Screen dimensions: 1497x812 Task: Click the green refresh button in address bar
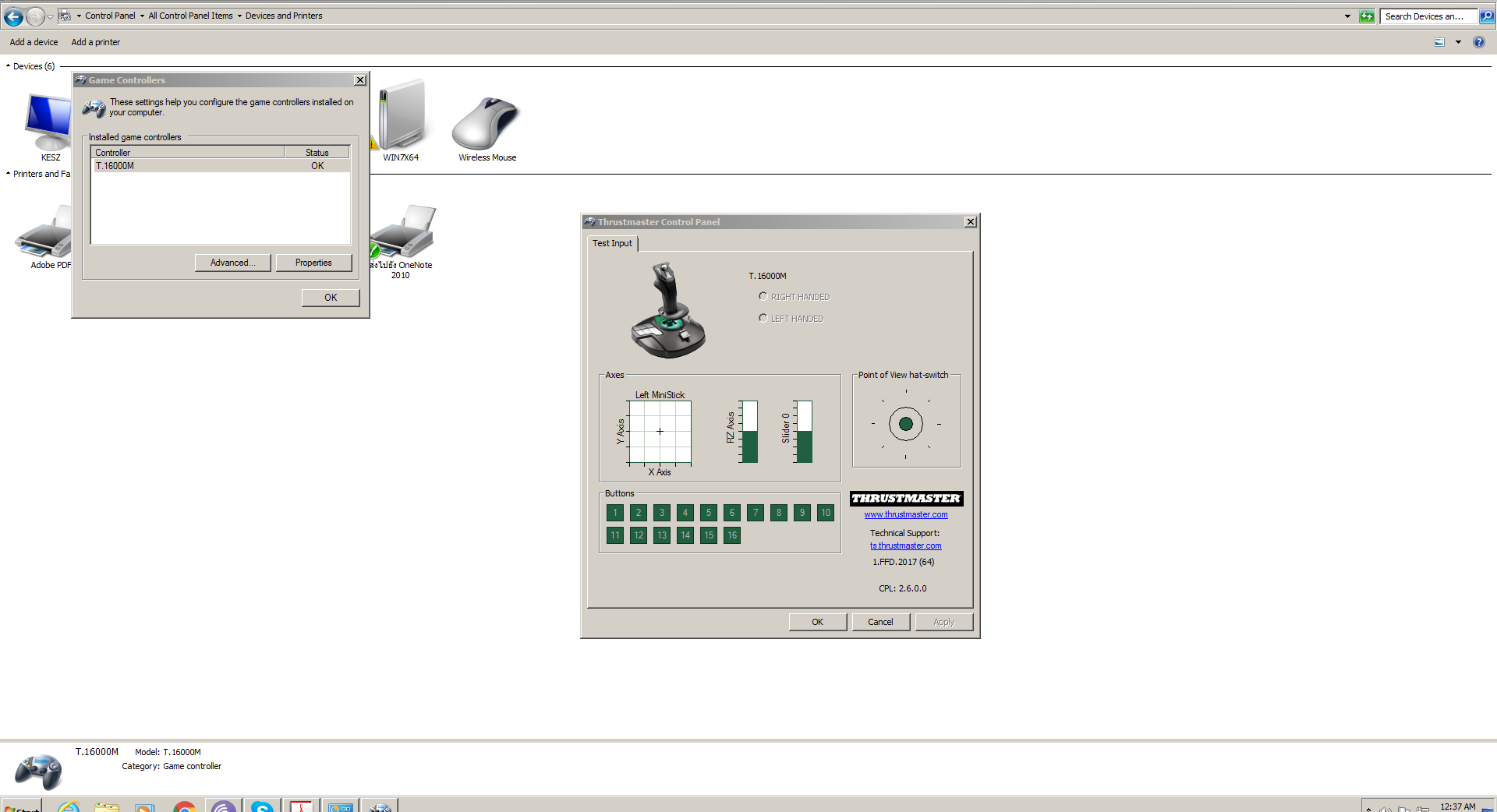(1367, 16)
